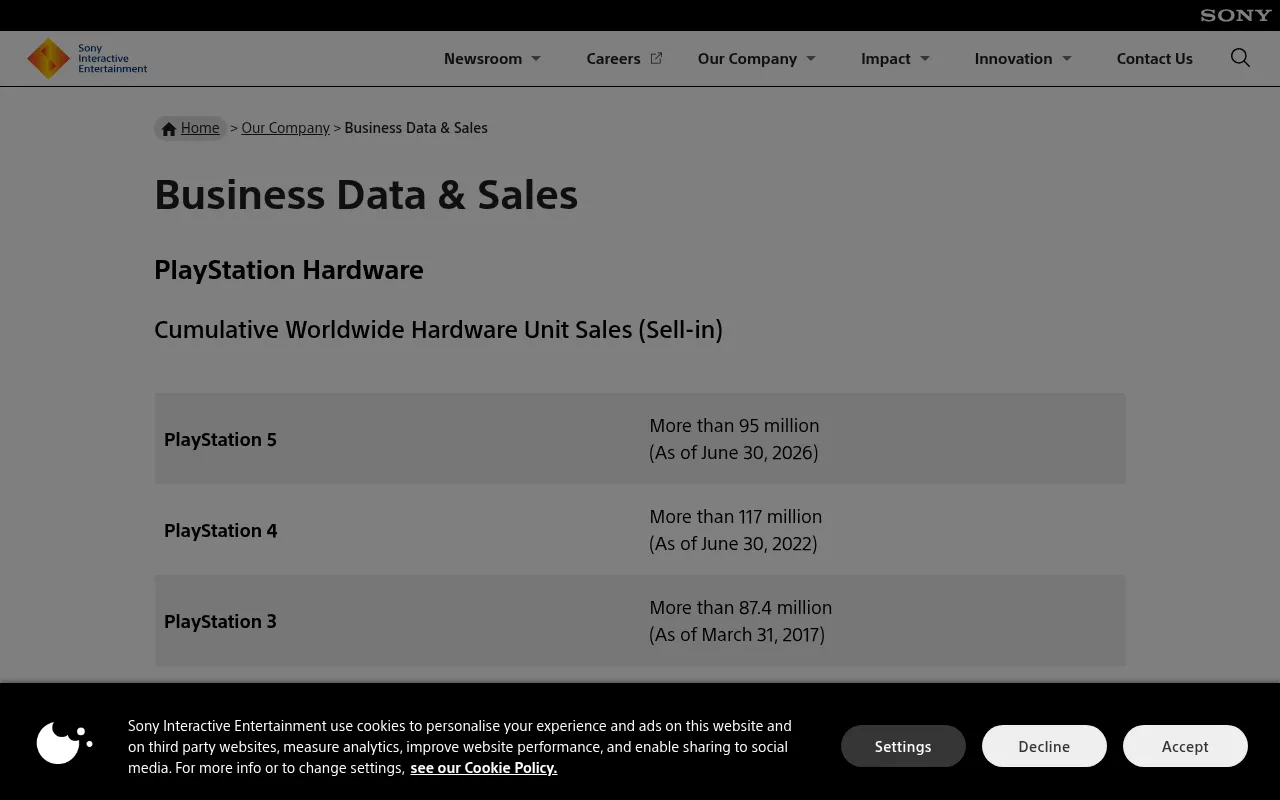Decline cookies
1280x800 pixels.
coord(1044,746)
